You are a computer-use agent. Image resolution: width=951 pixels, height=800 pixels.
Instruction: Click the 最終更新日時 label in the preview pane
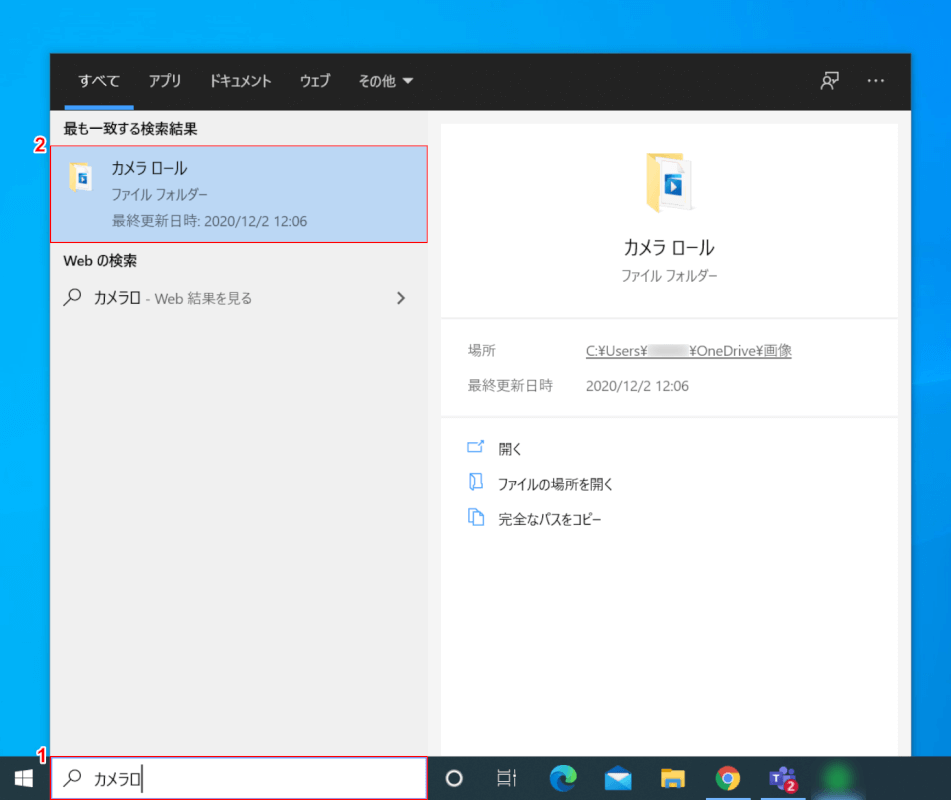[x=510, y=386]
